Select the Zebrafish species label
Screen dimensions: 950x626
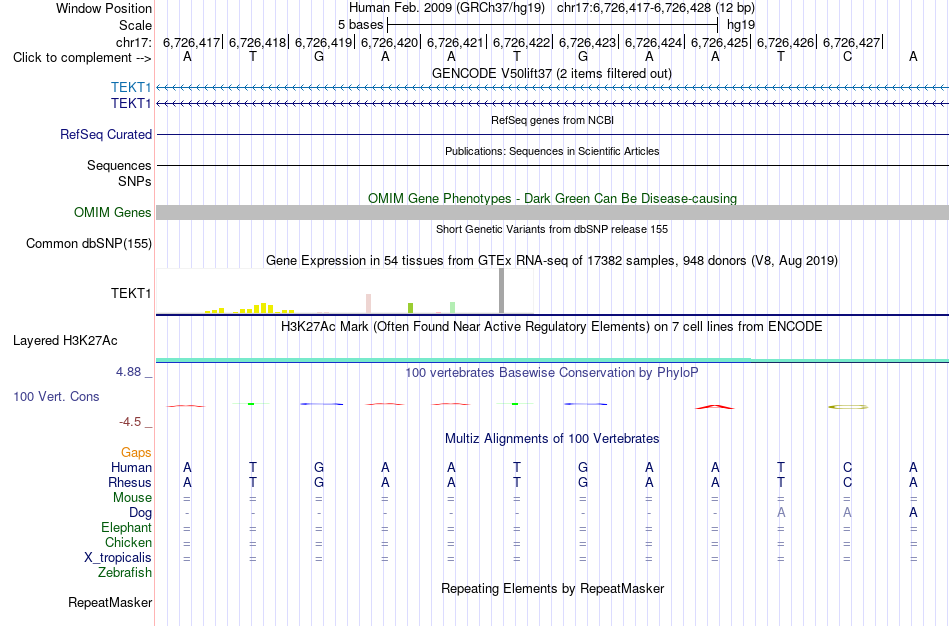pos(125,572)
